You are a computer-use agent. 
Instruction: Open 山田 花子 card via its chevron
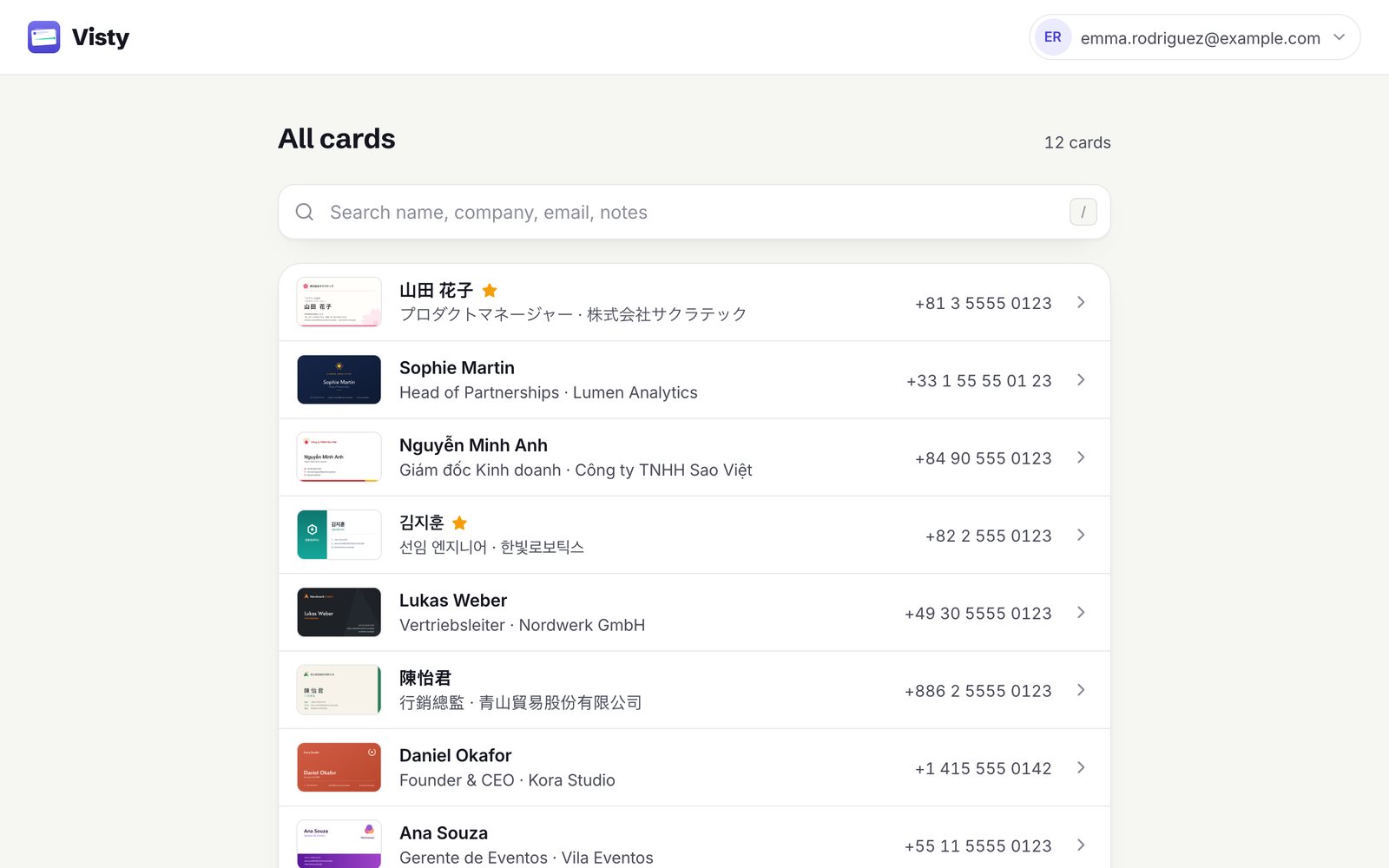tap(1081, 302)
